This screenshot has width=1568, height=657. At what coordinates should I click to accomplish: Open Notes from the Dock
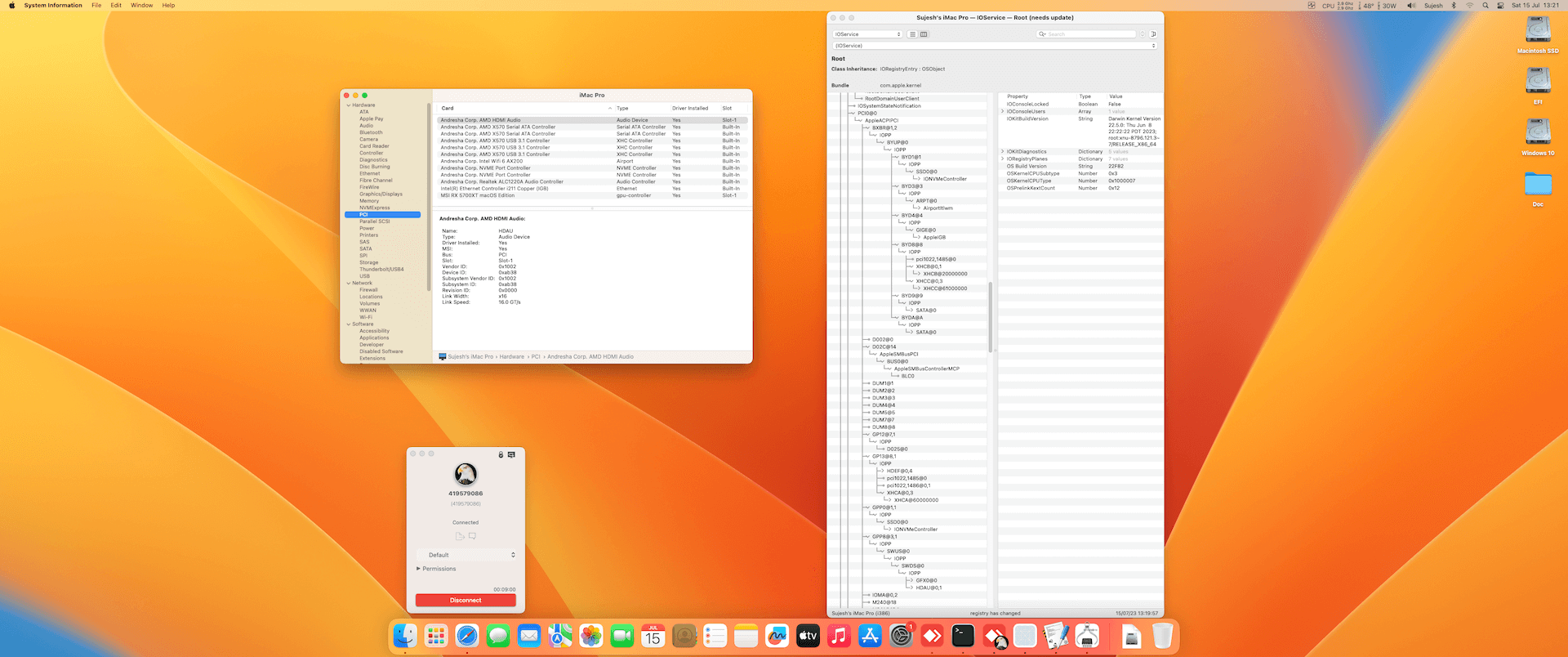(x=746, y=636)
